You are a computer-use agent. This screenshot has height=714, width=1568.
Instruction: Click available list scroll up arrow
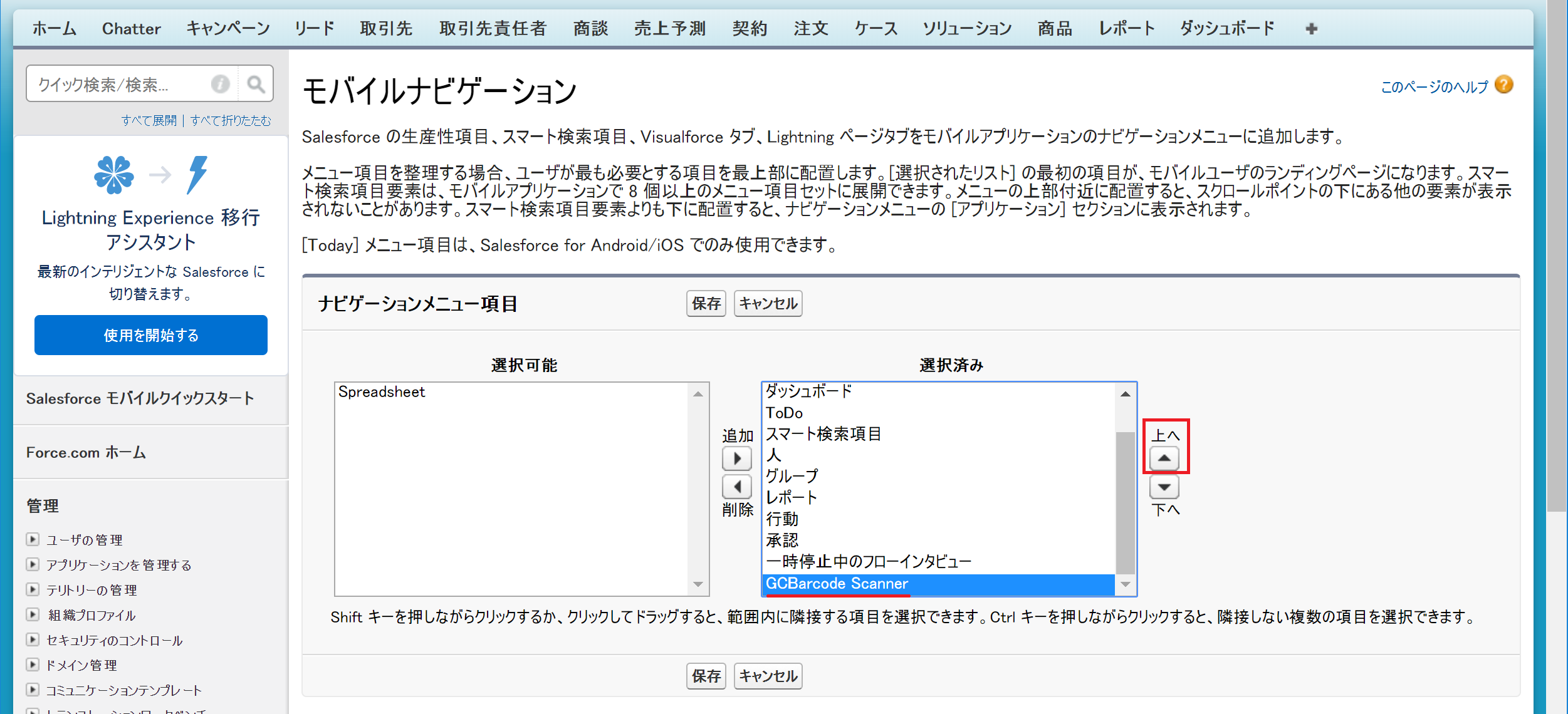point(698,394)
